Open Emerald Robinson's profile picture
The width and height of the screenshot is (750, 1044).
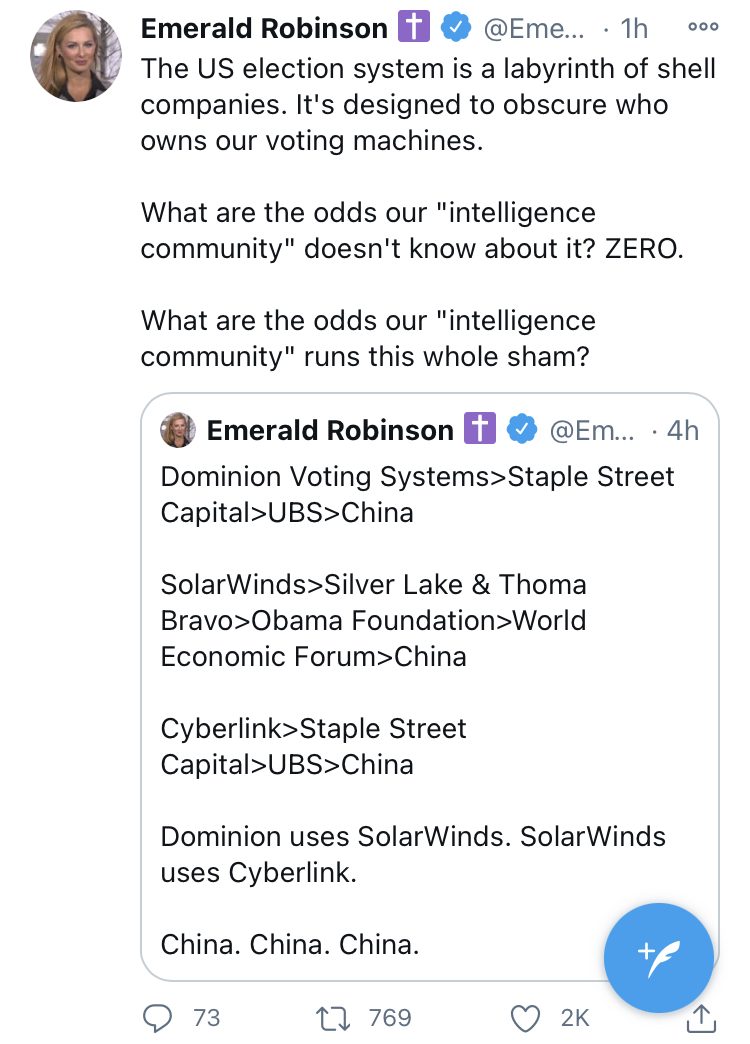[77, 58]
